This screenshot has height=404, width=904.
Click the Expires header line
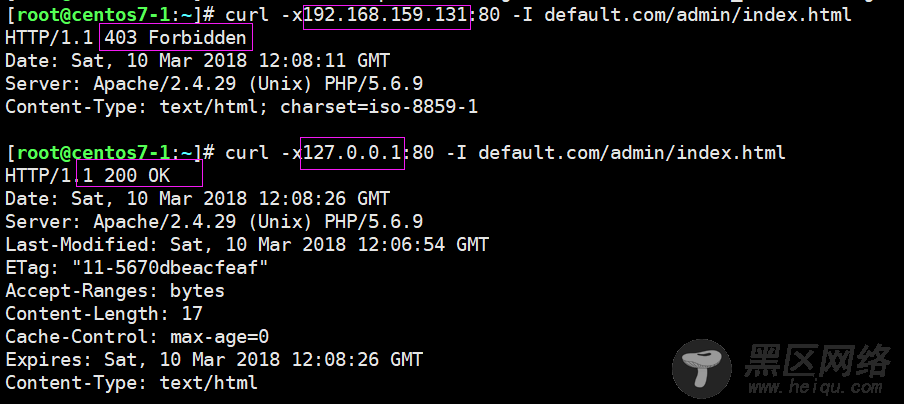[x=214, y=360]
